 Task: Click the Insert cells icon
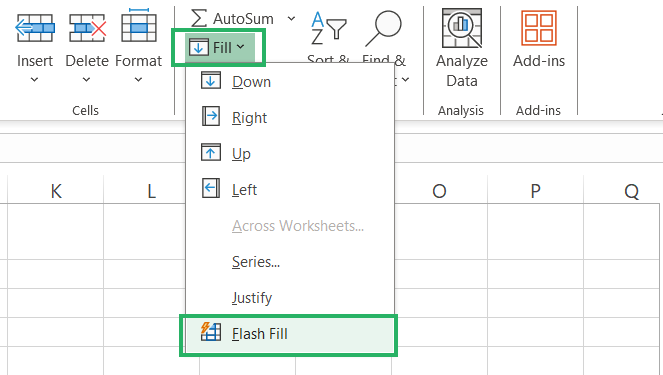coord(35,28)
